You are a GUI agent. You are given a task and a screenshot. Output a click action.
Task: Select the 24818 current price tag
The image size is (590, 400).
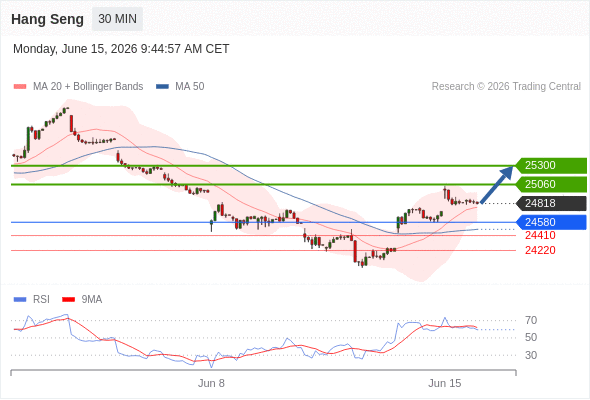(x=551, y=204)
